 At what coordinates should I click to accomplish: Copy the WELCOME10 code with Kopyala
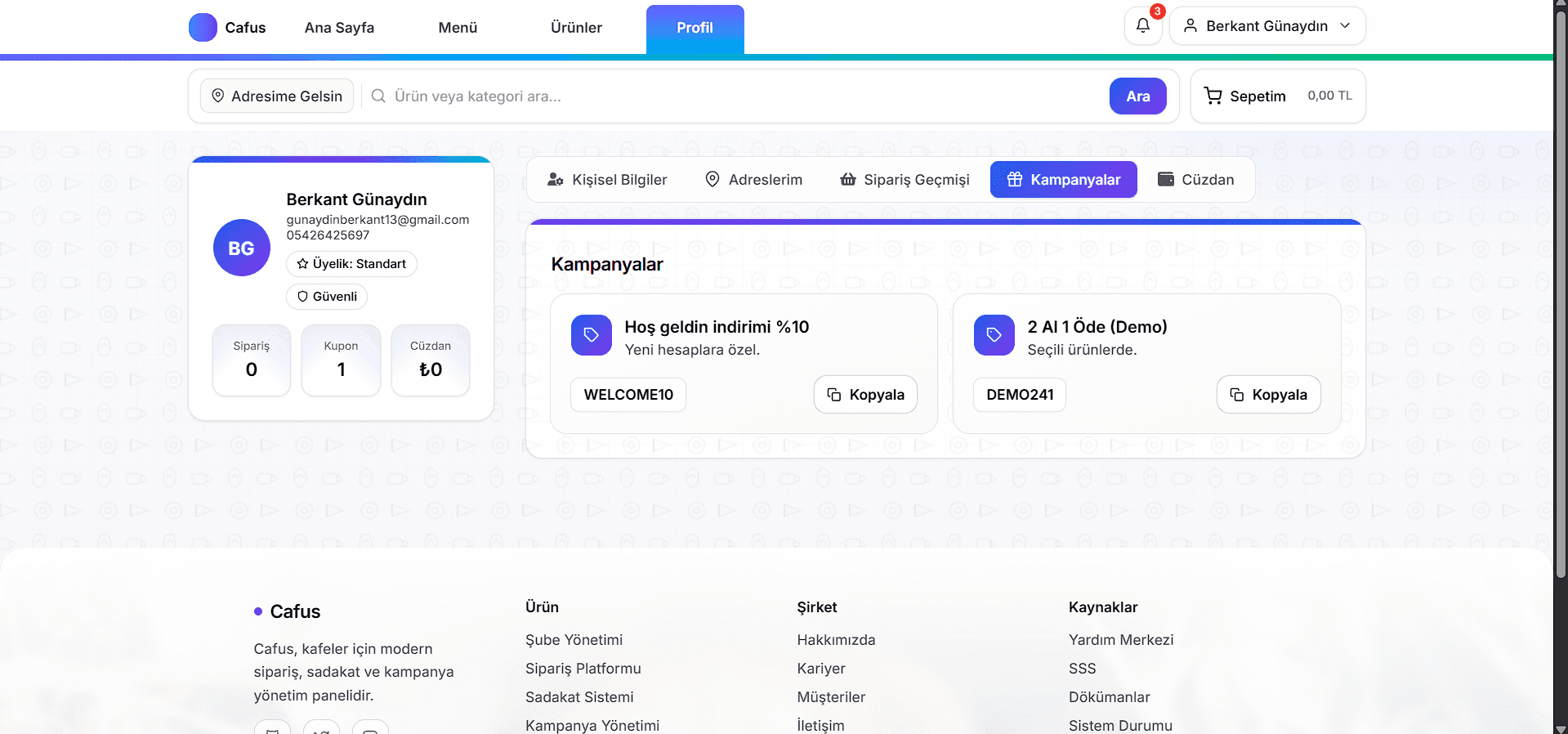pyautogui.click(x=865, y=395)
